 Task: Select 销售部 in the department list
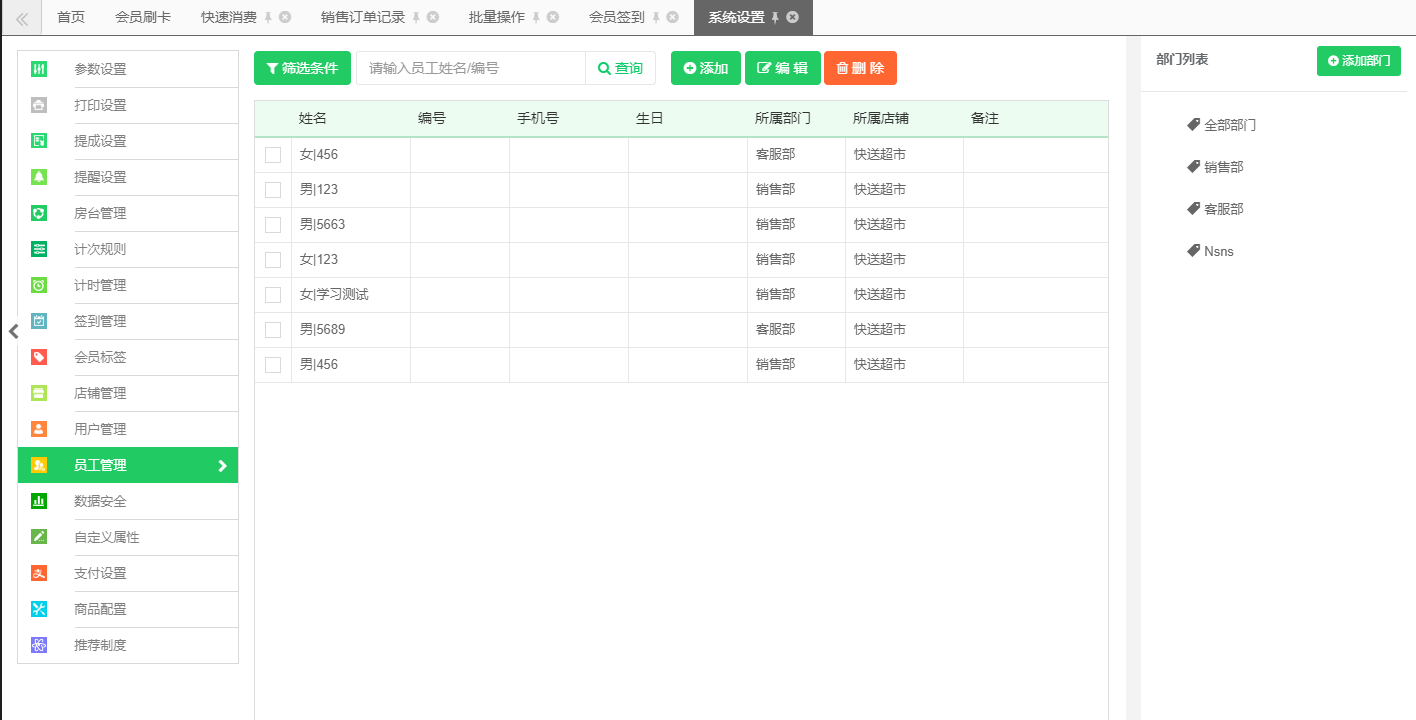pyautogui.click(x=1223, y=167)
